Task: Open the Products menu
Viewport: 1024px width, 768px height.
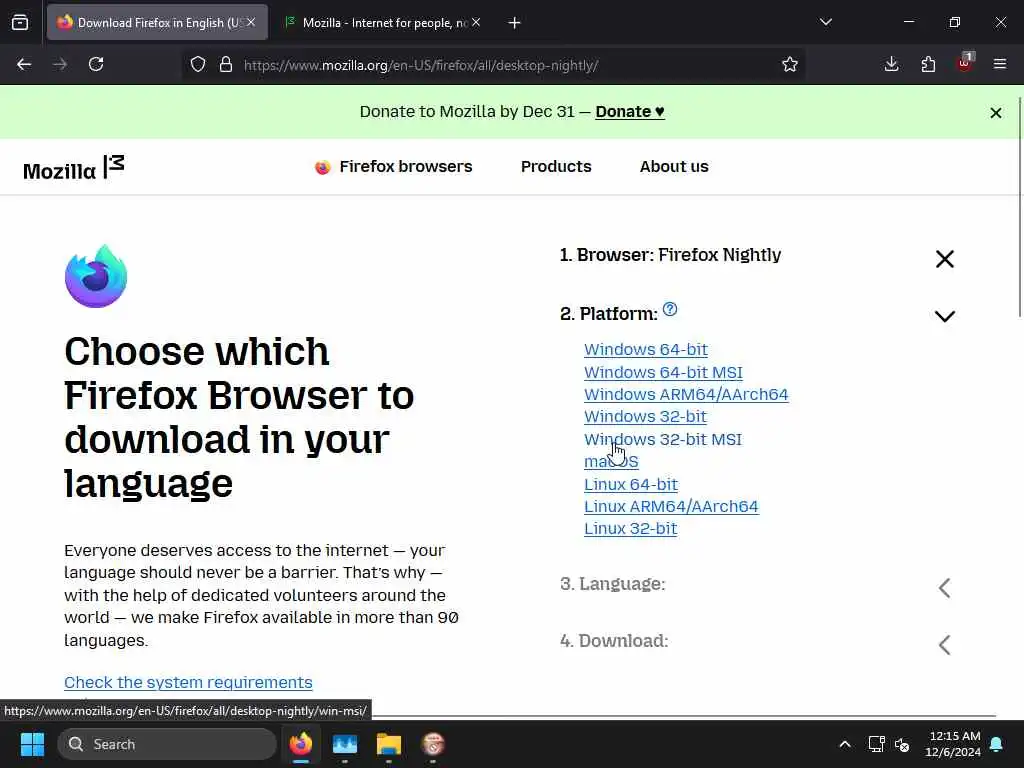Action: point(556,167)
